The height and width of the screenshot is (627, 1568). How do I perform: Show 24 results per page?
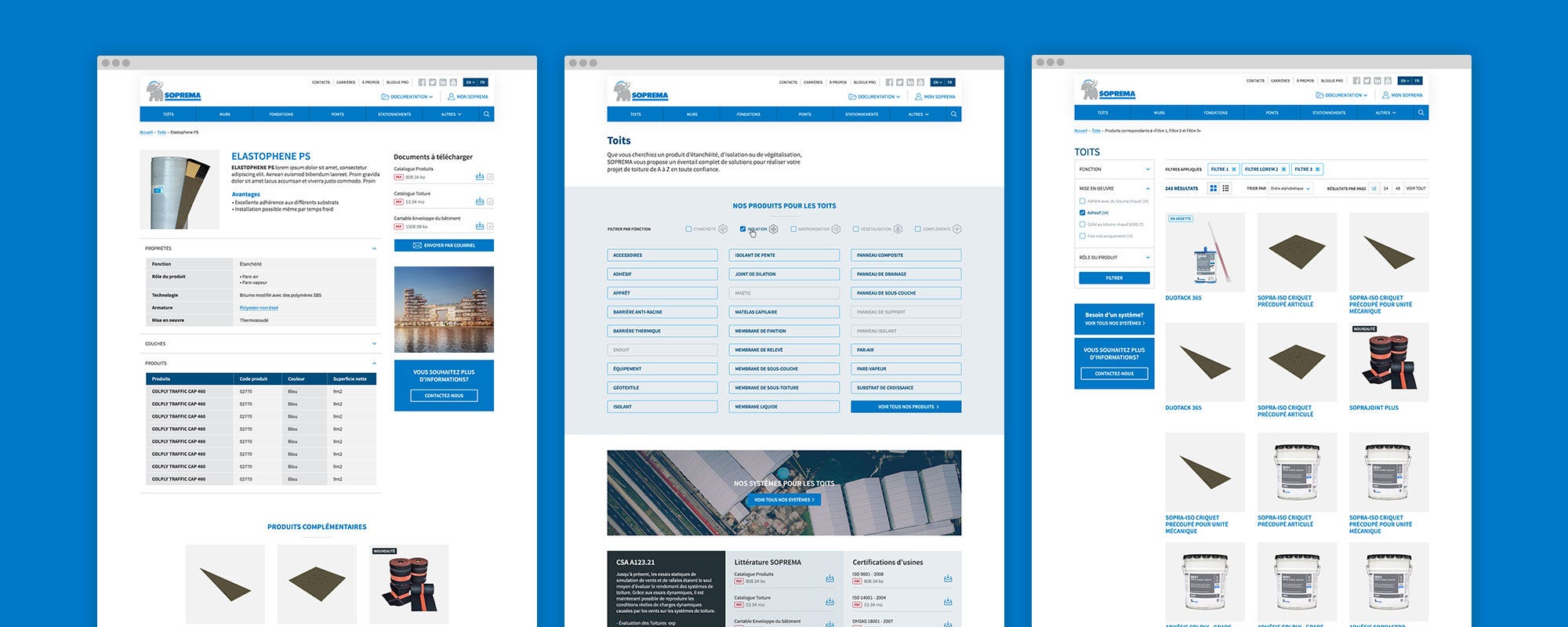click(x=1386, y=188)
